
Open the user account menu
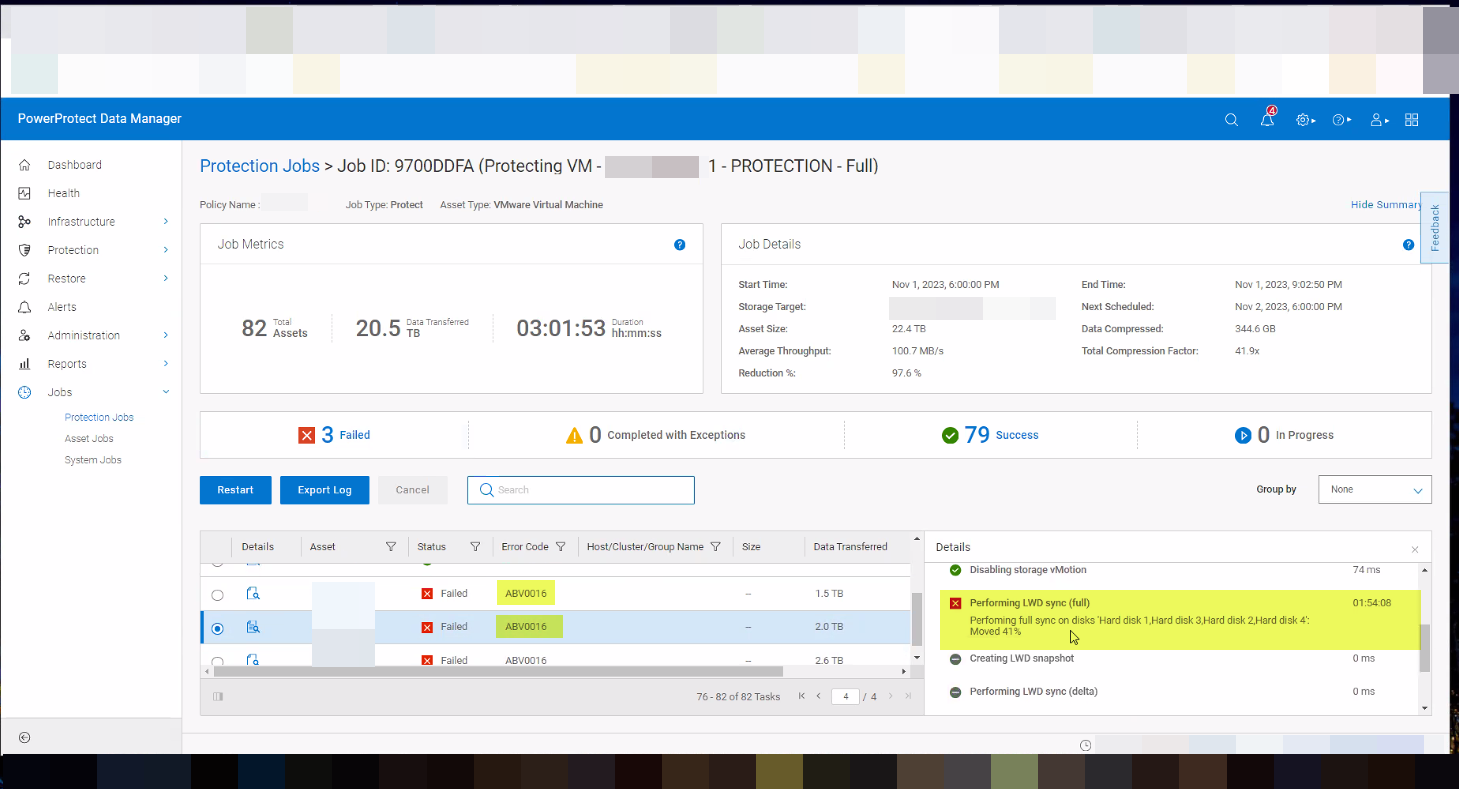1376,119
